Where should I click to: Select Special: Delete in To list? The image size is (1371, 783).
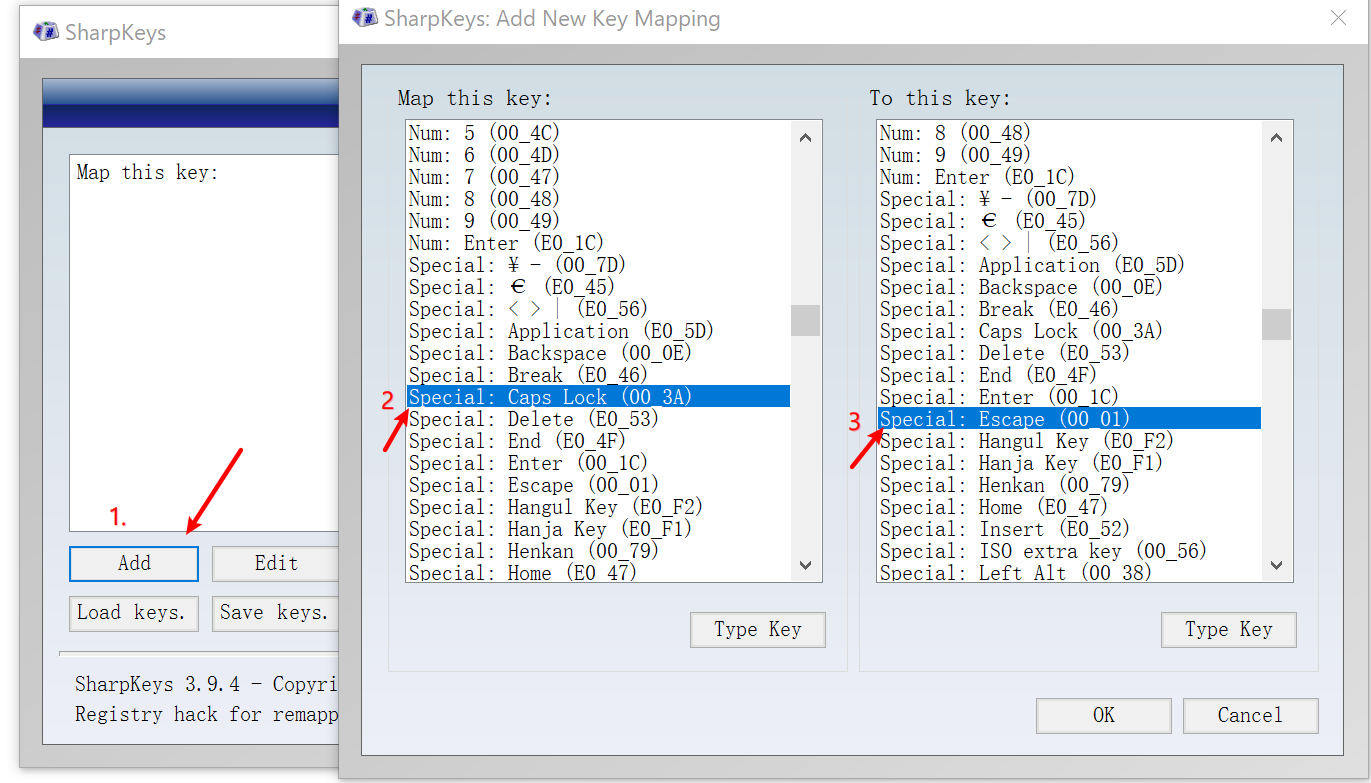1069,353
